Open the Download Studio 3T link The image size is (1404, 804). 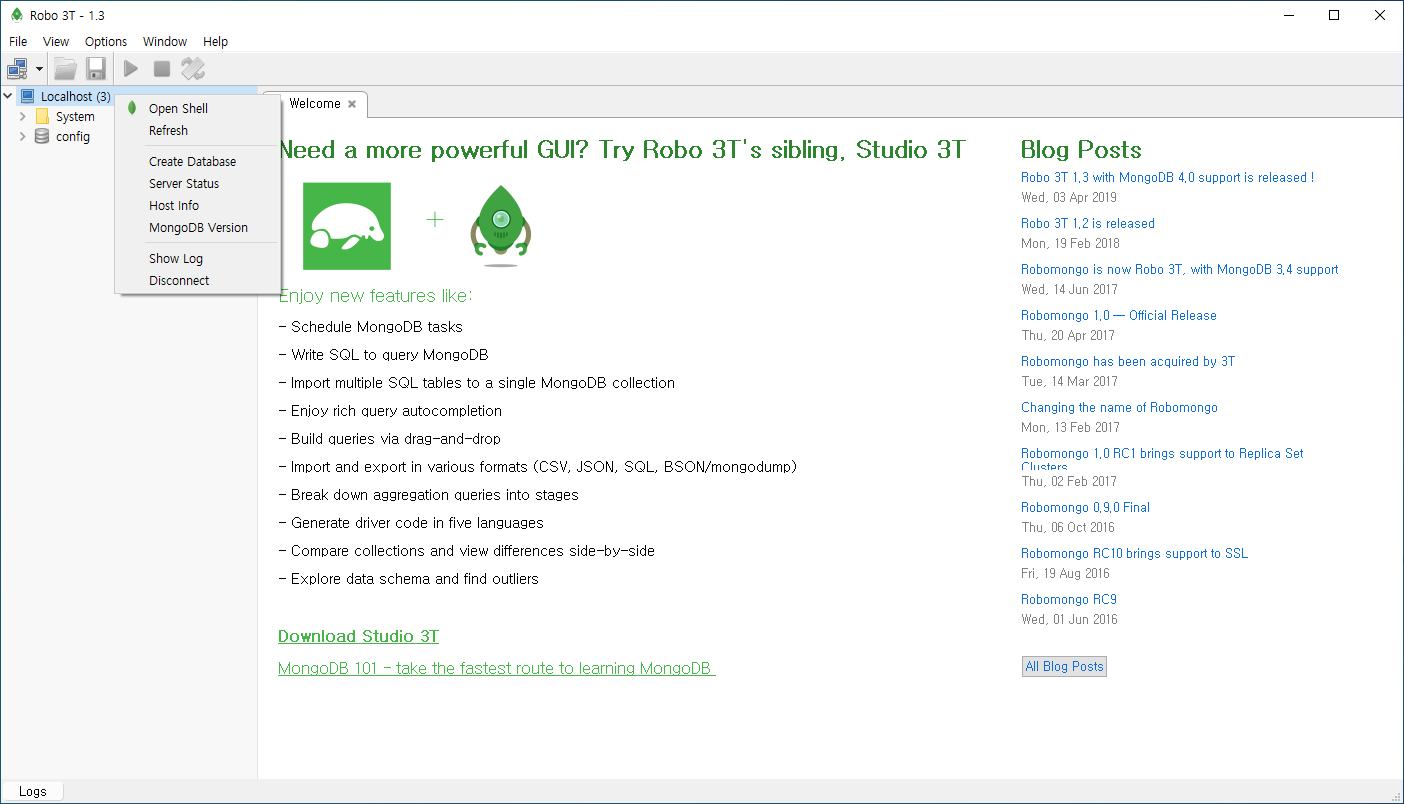pos(358,636)
